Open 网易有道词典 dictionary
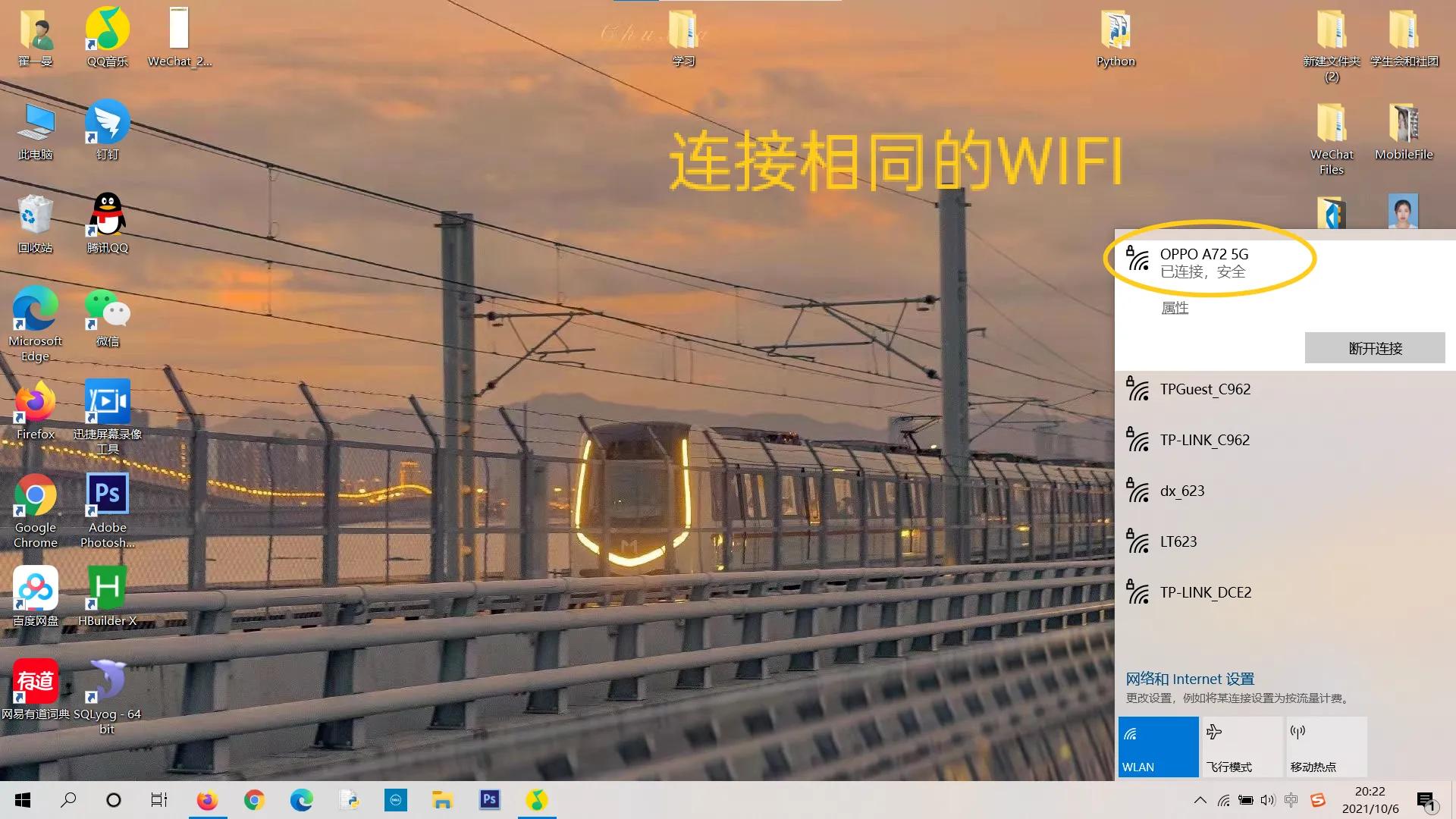Screen dimensions: 1456x819 pos(34,683)
